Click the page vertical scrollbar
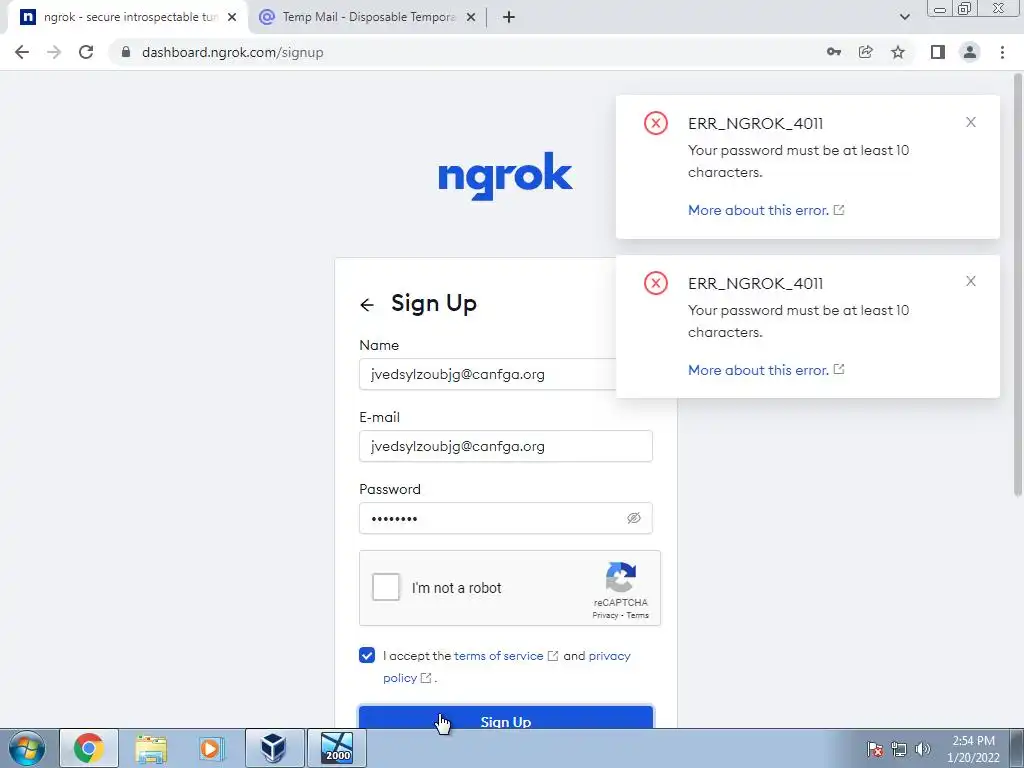 point(1017,284)
